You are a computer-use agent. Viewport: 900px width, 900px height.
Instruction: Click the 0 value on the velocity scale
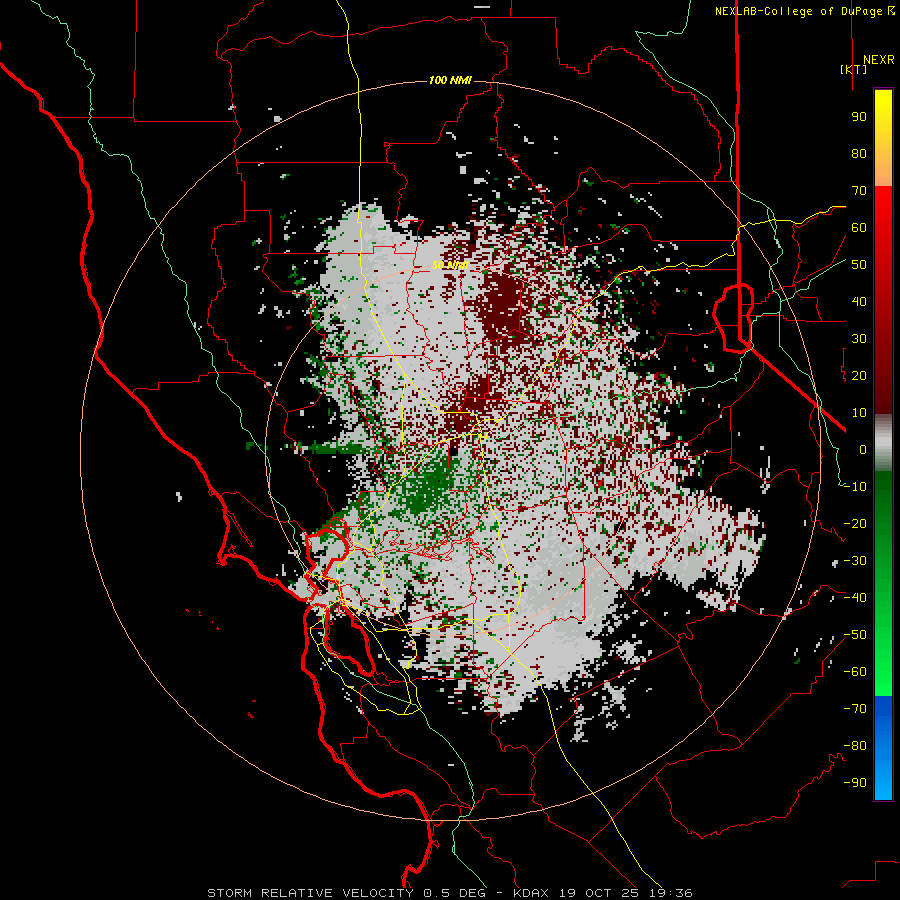click(x=863, y=449)
